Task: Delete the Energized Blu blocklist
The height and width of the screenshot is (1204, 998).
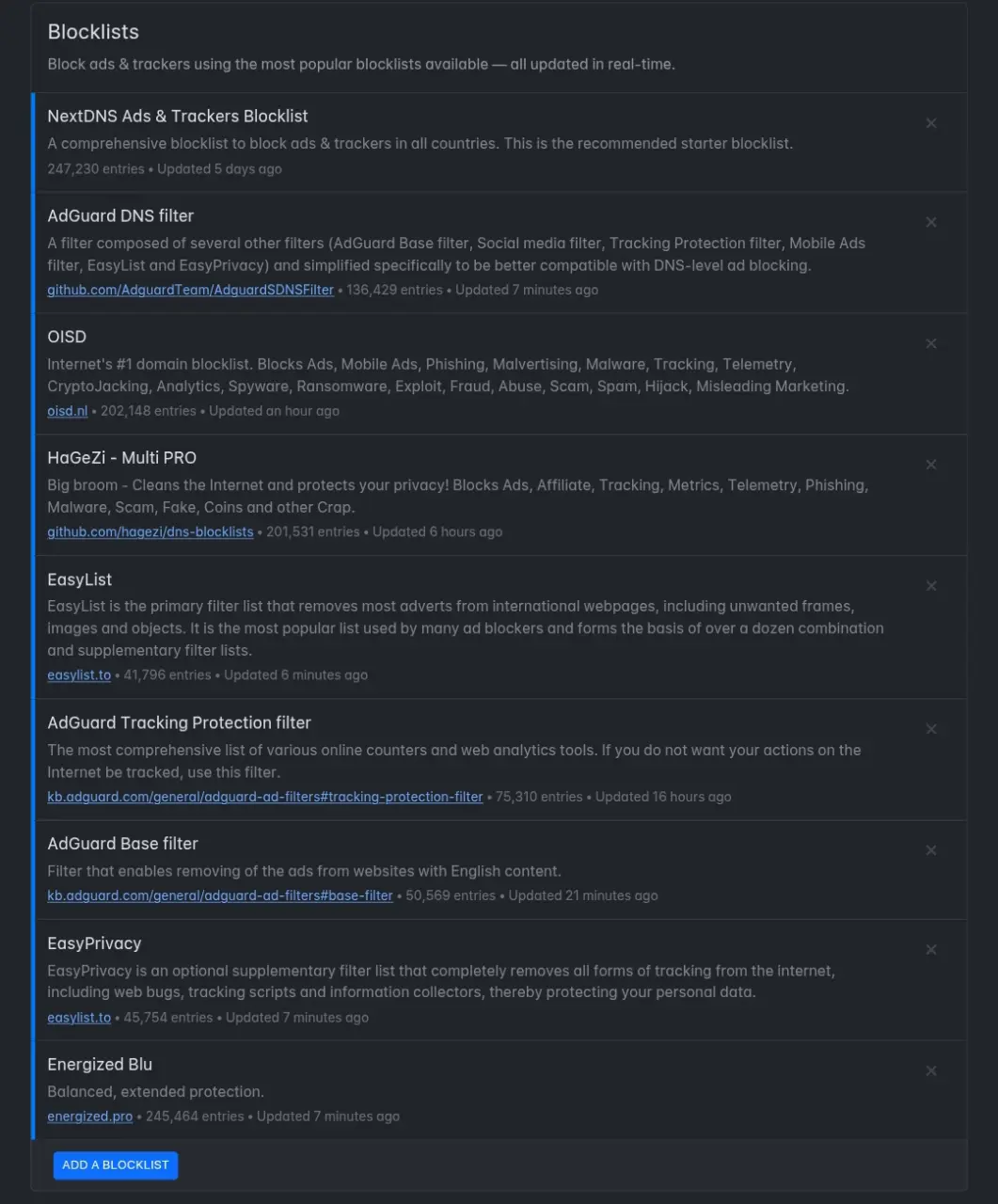Action: point(931,1071)
